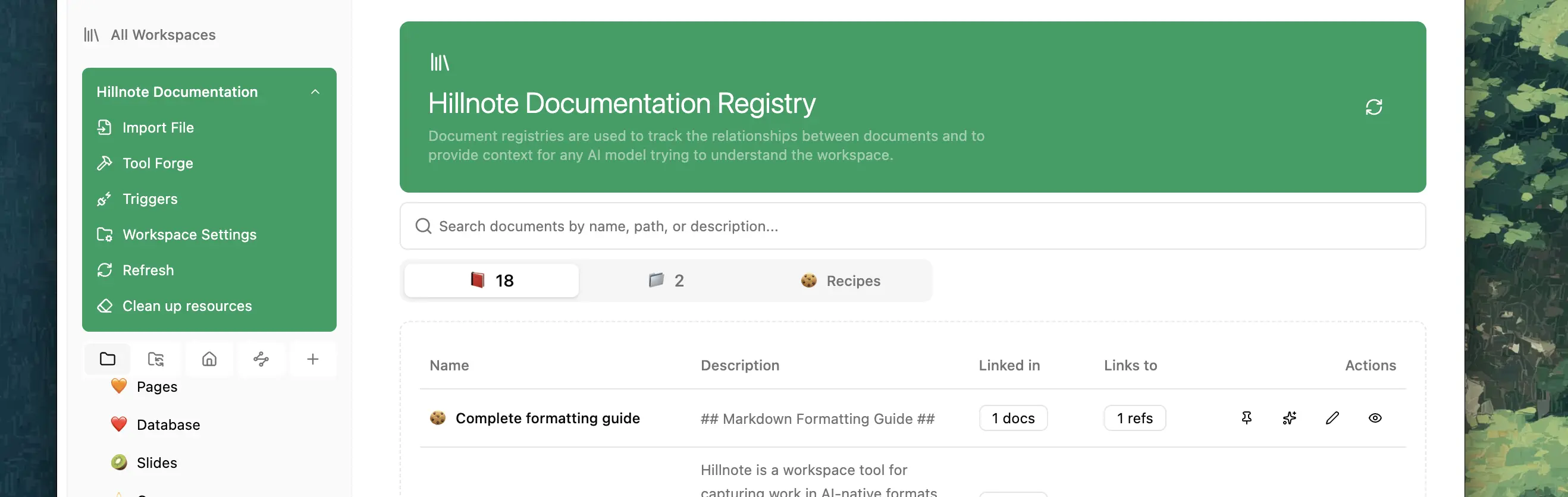Click the sparkle AI icon in Actions
The image size is (1568, 497).
(1288, 418)
